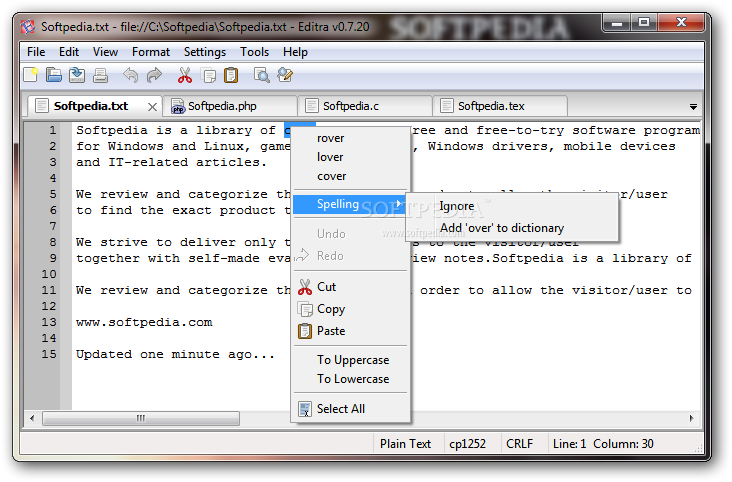Click the Undo arrow in toolbar
This screenshot has width=732, height=482.
(131, 75)
